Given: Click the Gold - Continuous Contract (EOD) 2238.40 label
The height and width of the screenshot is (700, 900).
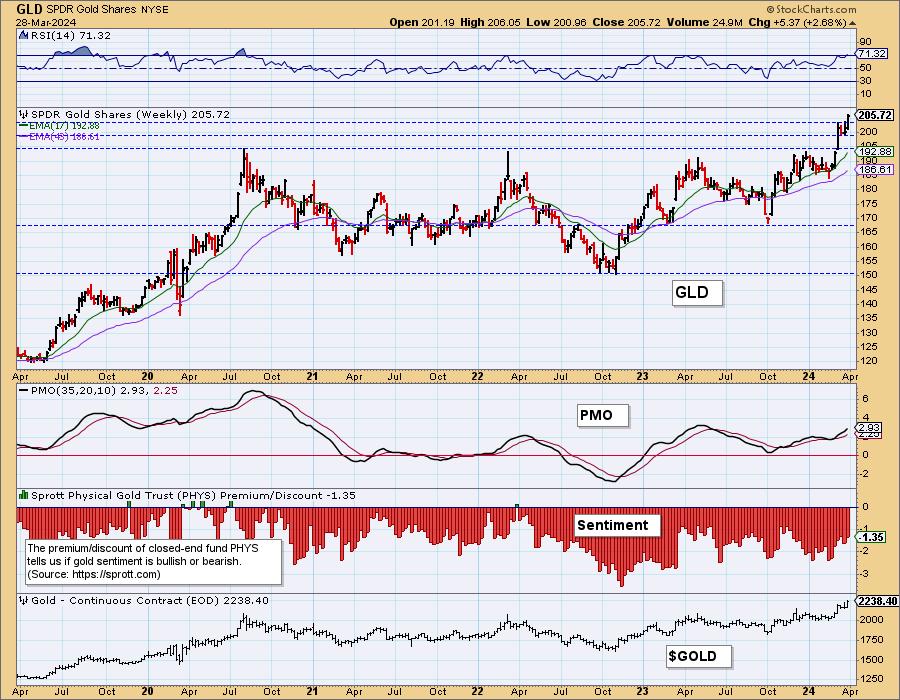Looking at the screenshot, I should pos(149,600).
